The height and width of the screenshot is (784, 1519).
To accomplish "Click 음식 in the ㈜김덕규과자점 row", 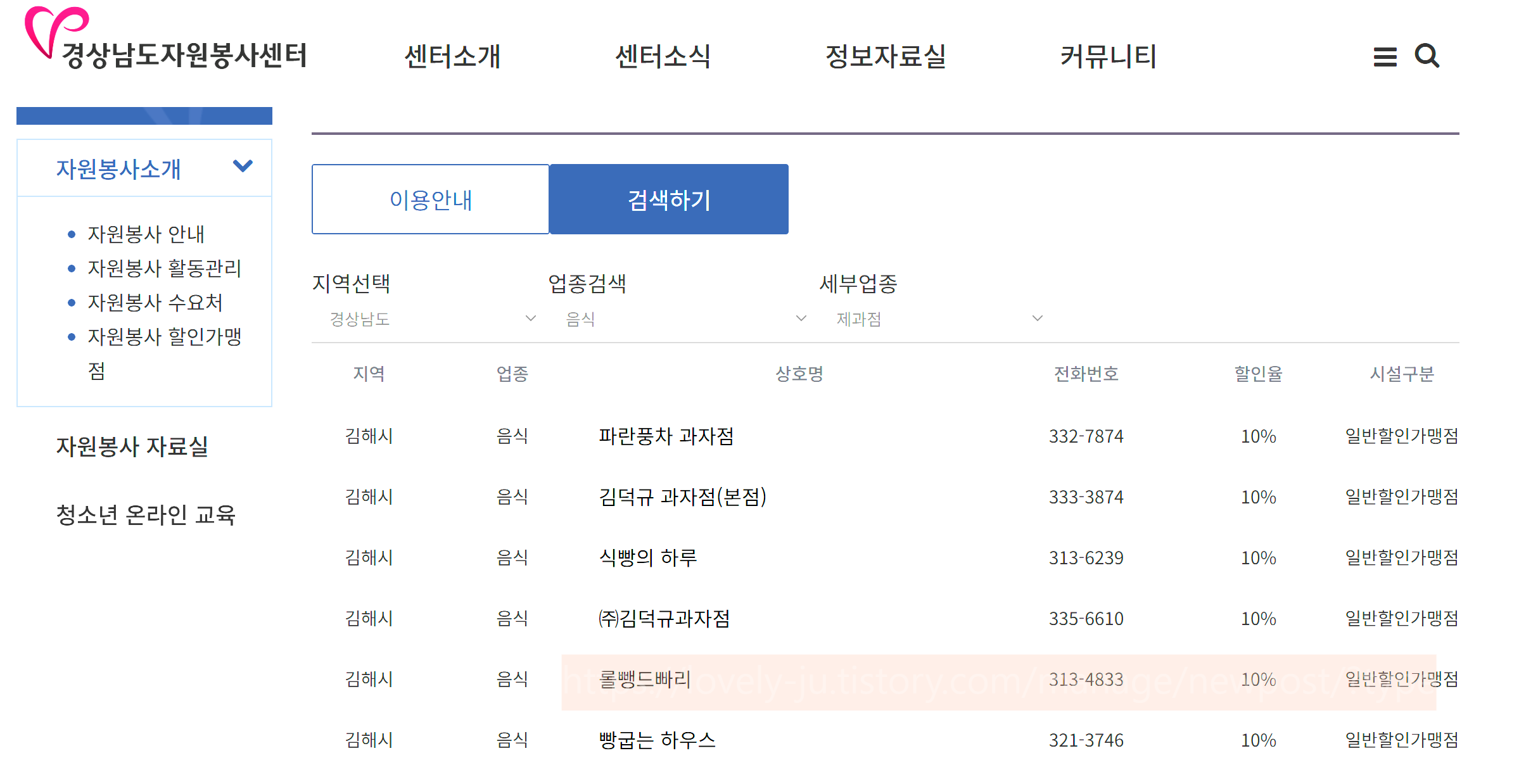I will (x=512, y=618).
